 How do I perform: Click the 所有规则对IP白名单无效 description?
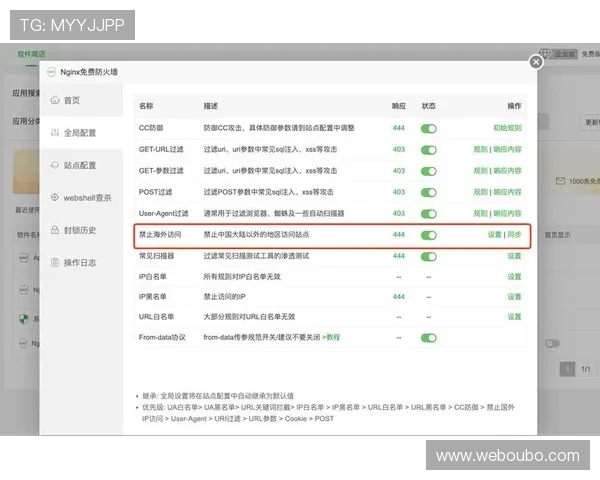pyautogui.click(x=242, y=276)
